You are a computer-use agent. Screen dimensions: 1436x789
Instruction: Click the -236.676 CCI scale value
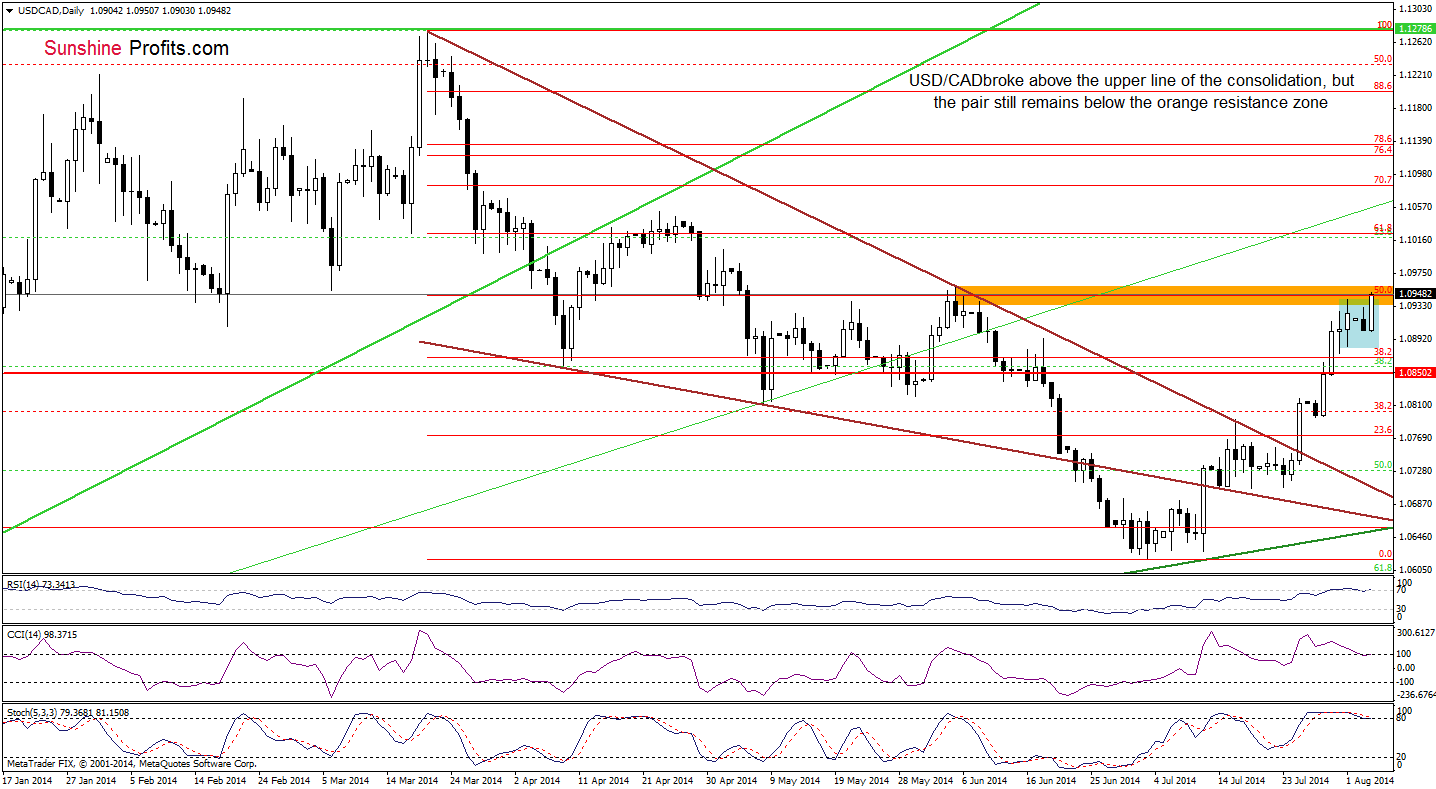1418,695
